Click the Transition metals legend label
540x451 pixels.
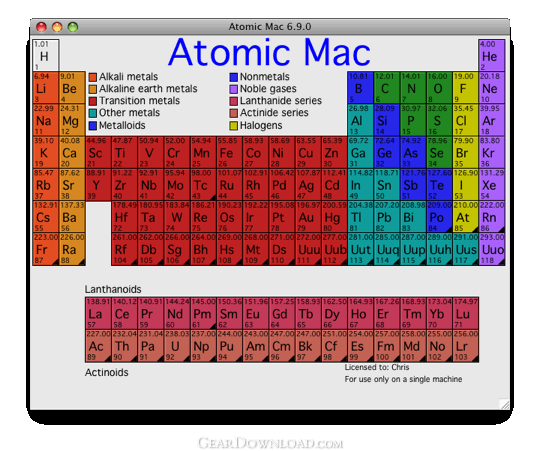pos(139,101)
